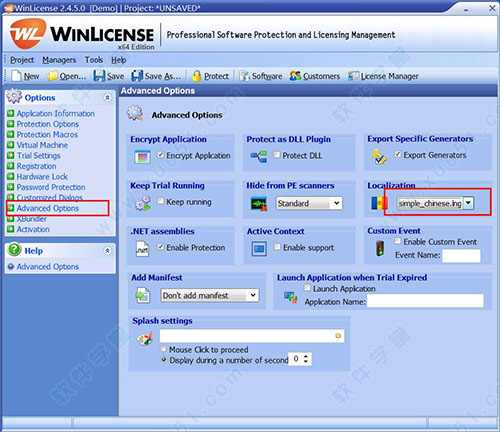Click the Protect as DLL Plugin icon

point(259,156)
